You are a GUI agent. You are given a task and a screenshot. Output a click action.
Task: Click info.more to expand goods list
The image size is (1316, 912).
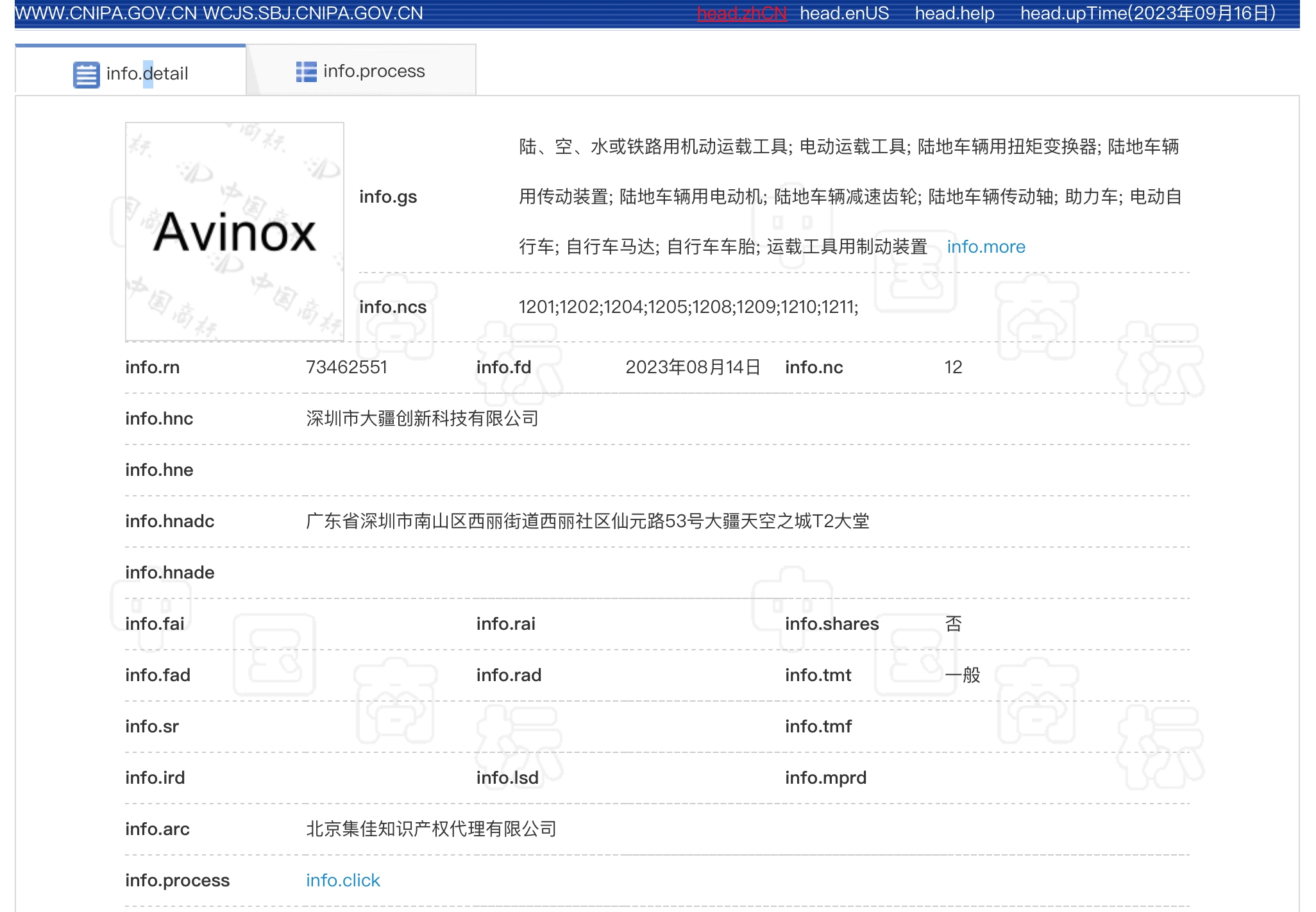pyautogui.click(x=986, y=247)
